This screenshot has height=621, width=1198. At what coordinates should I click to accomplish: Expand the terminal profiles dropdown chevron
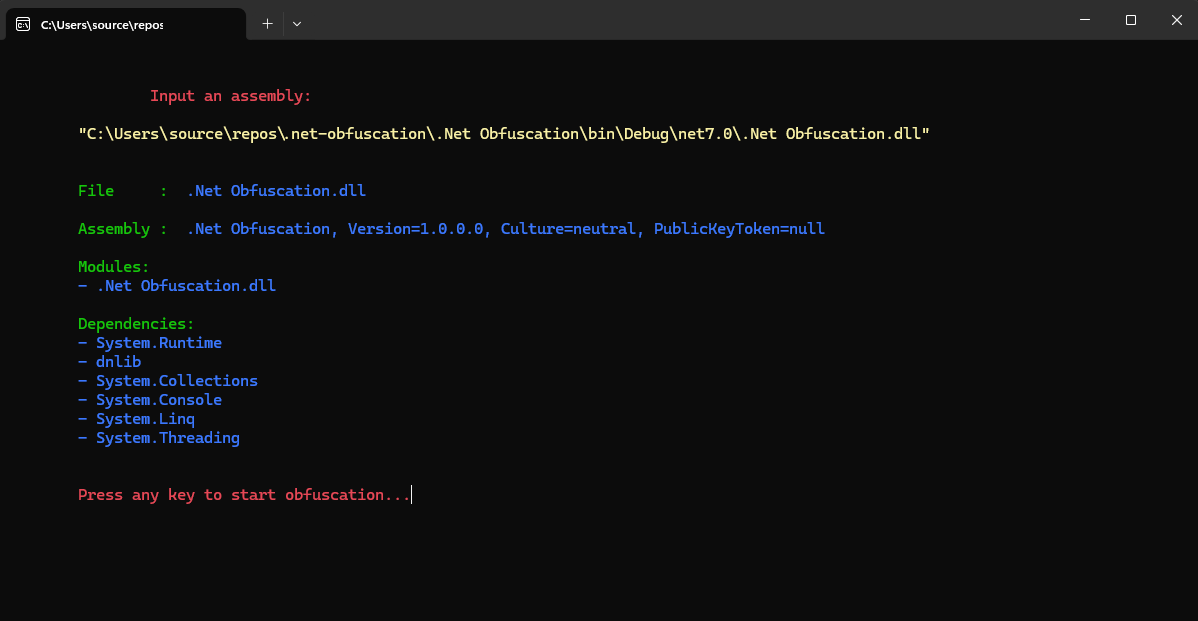click(297, 24)
